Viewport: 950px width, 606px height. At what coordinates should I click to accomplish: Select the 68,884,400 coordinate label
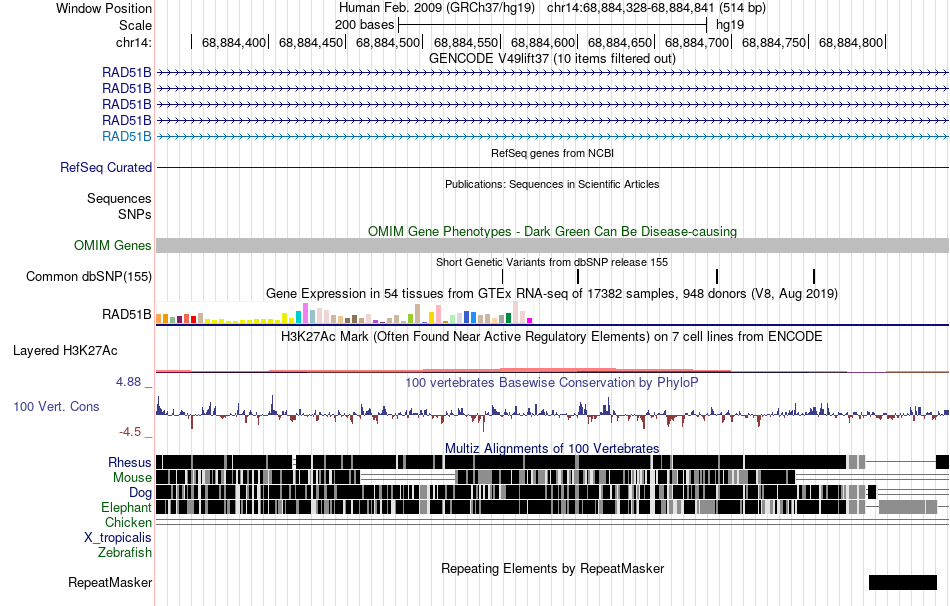point(234,42)
